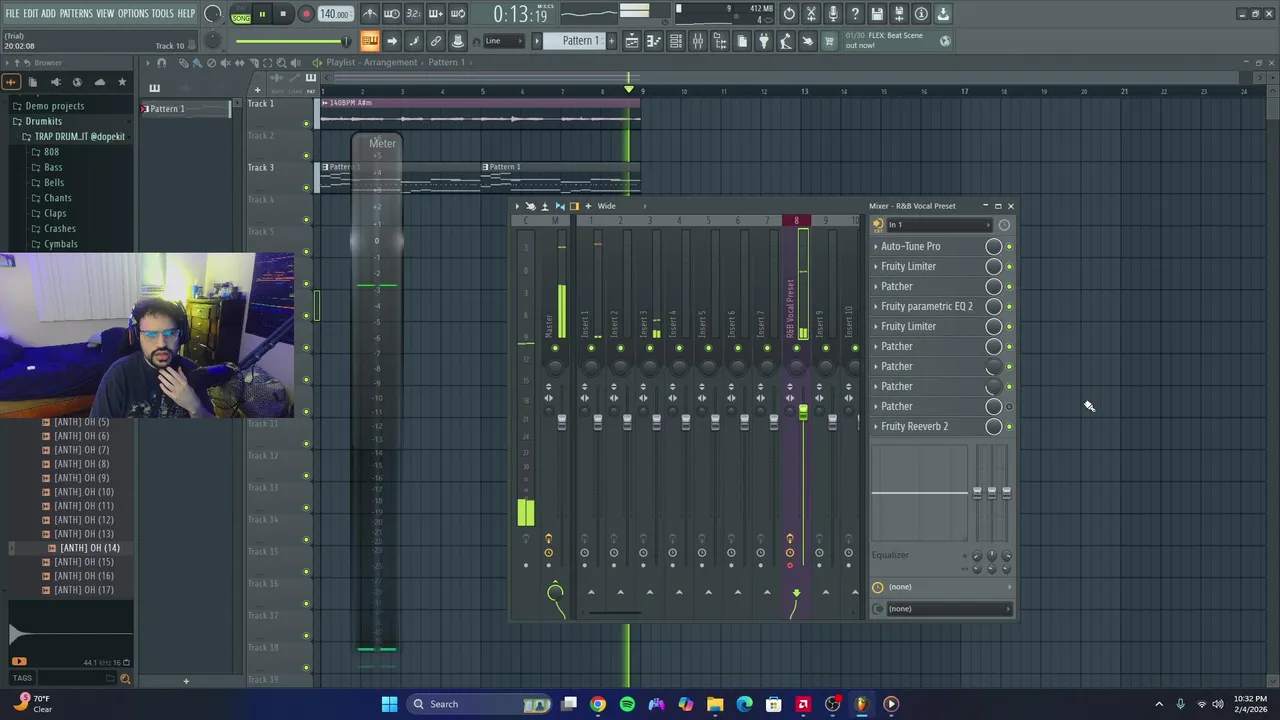Select mixer track Insert 3
The height and width of the screenshot is (720, 1280).
pyautogui.click(x=643, y=323)
